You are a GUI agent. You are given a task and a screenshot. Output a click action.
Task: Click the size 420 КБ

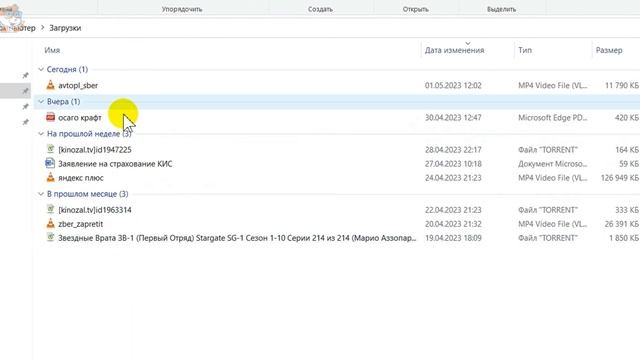627,118
